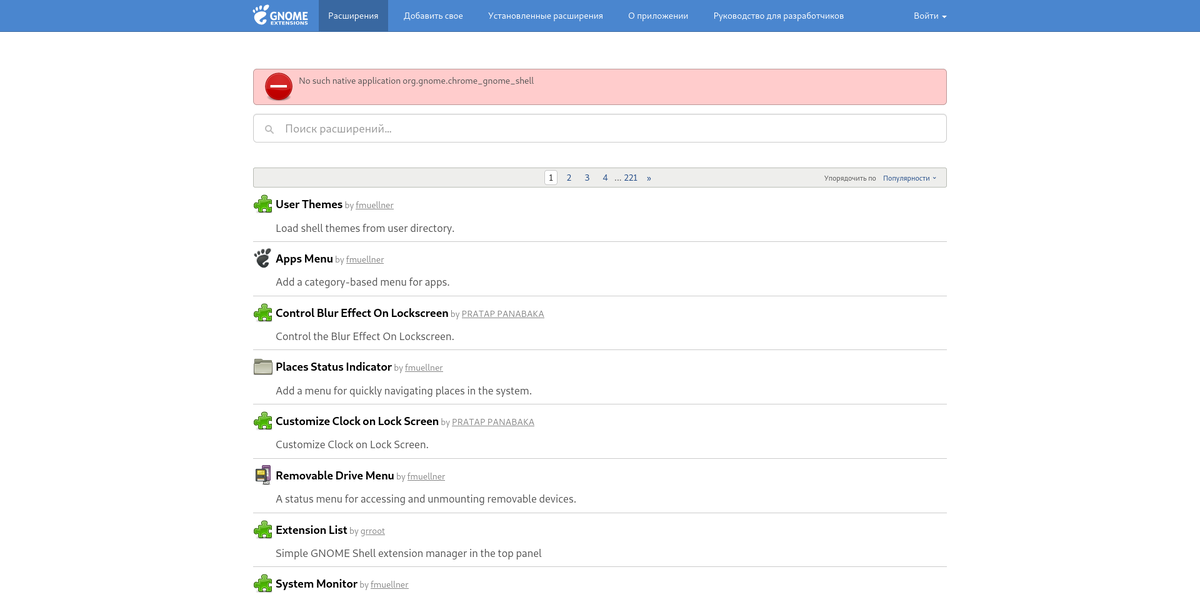
Task: Open fmuellner's profile beside Removable Drive Menu
Action: [426, 477]
